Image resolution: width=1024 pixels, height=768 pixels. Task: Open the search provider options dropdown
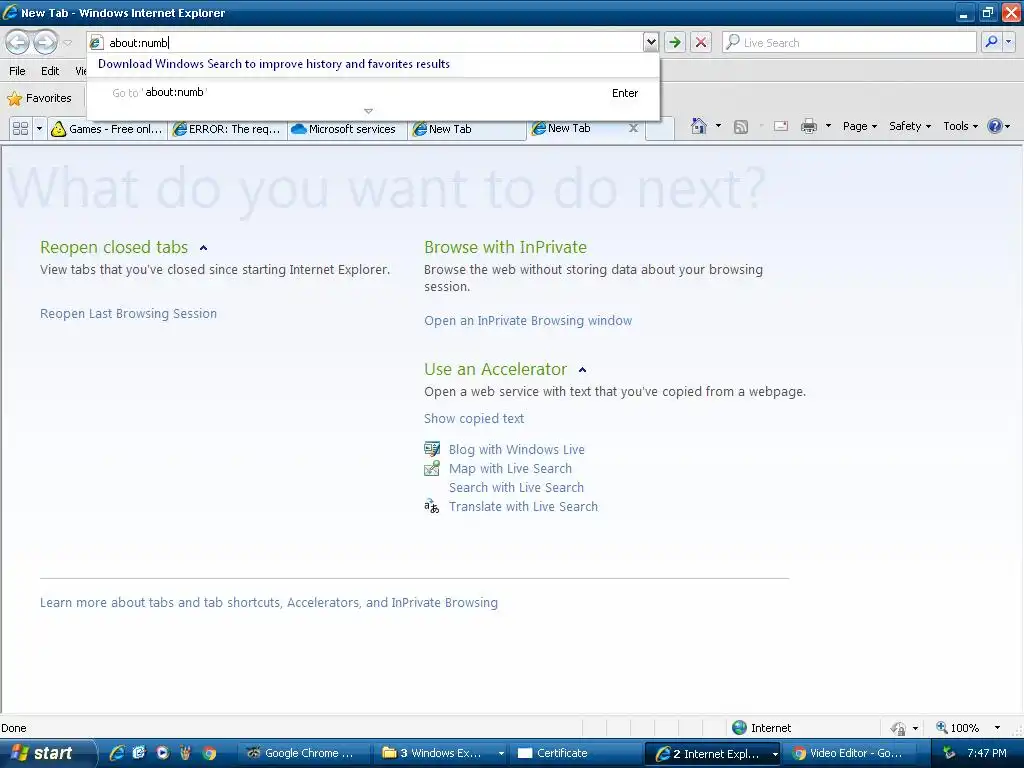tap(1008, 43)
